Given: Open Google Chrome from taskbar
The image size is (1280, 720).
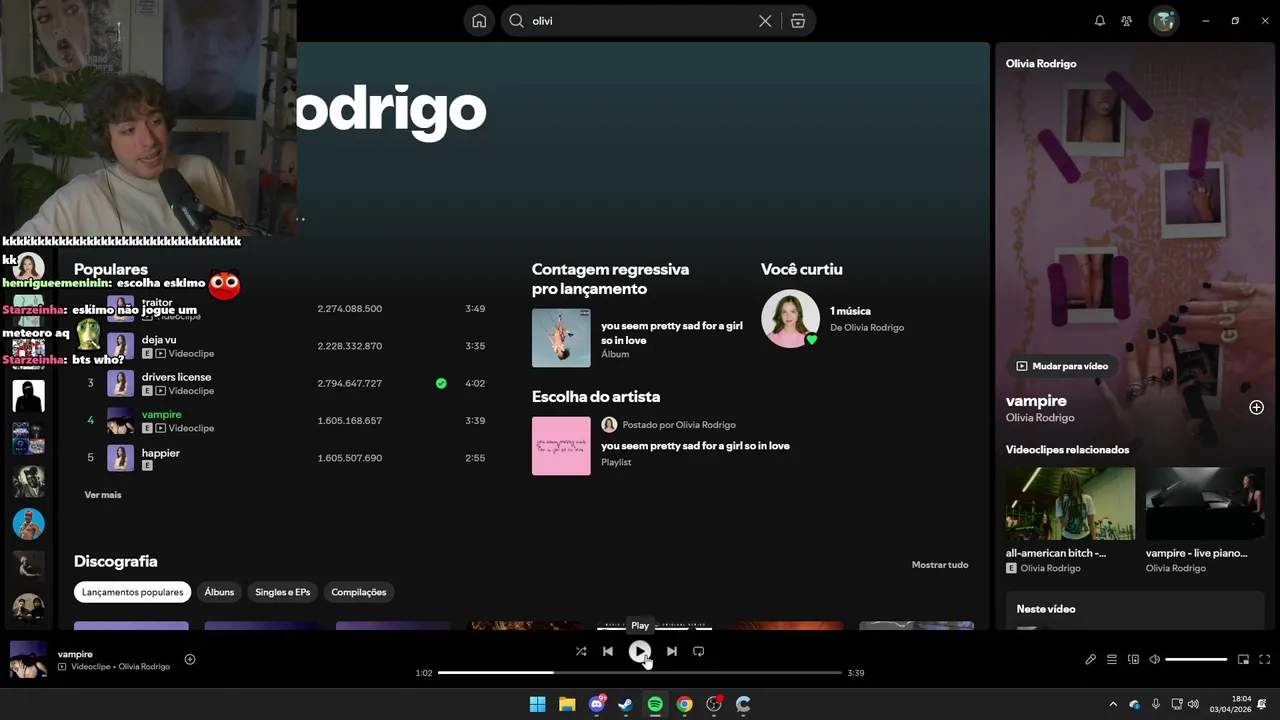Looking at the screenshot, I should 684,704.
